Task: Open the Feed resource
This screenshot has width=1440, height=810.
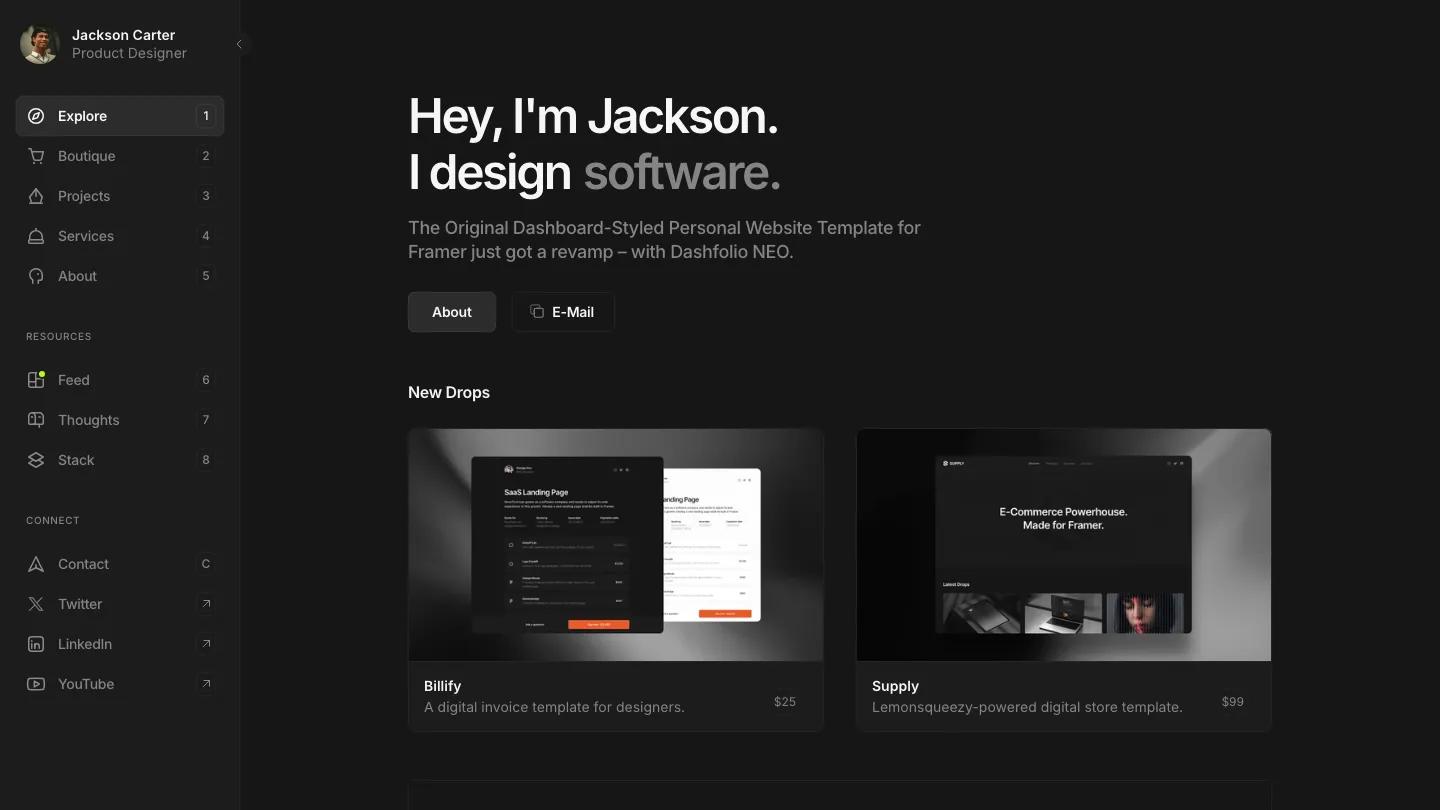Action: pos(120,380)
